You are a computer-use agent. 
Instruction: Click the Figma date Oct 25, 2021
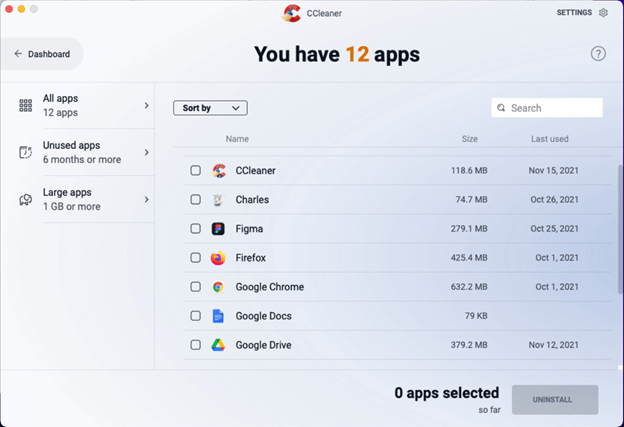tap(554, 228)
